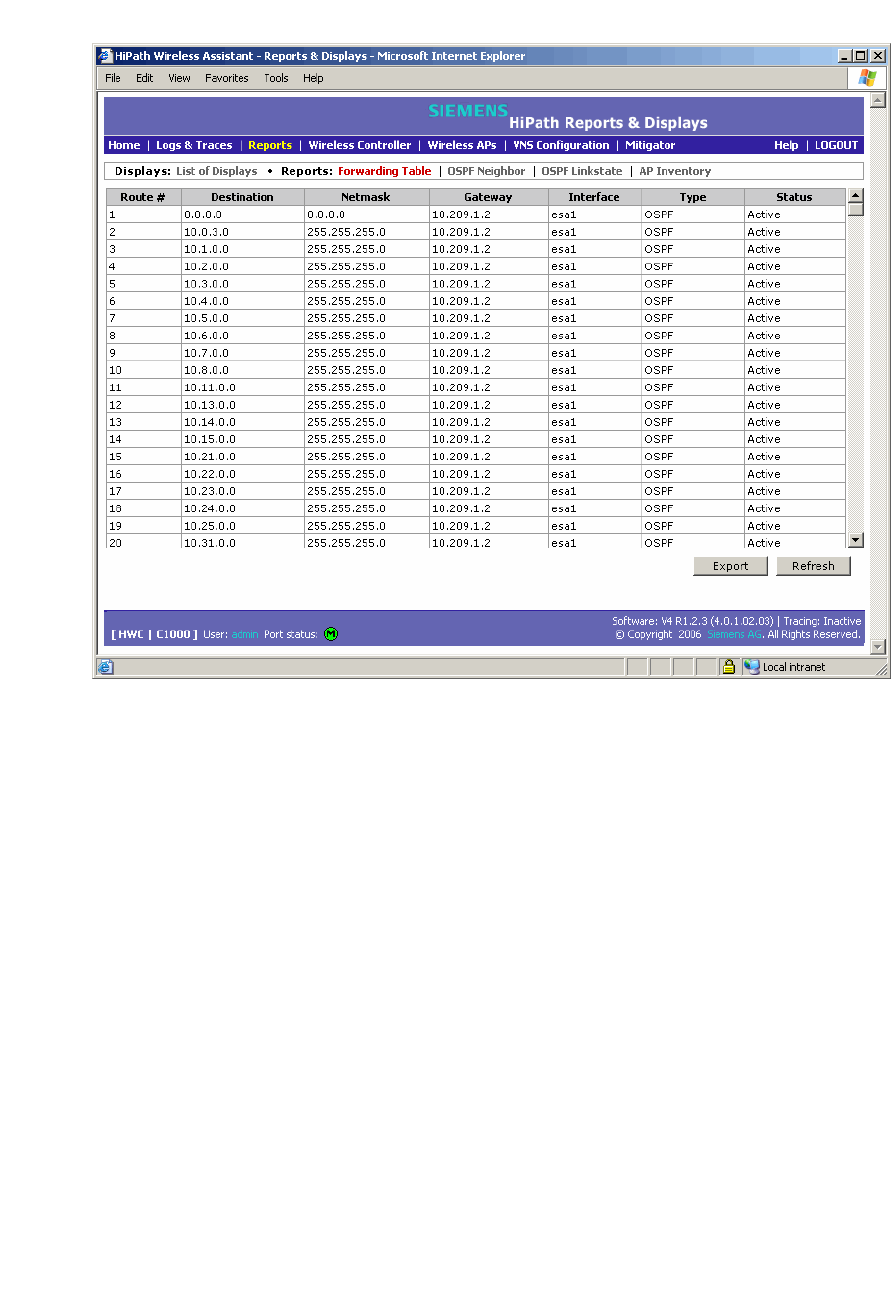Viewport: 891px width, 1314px height.
Task: Click destination cell 10.1.0.0
Action: pyautogui.click(x=243, y=249)
